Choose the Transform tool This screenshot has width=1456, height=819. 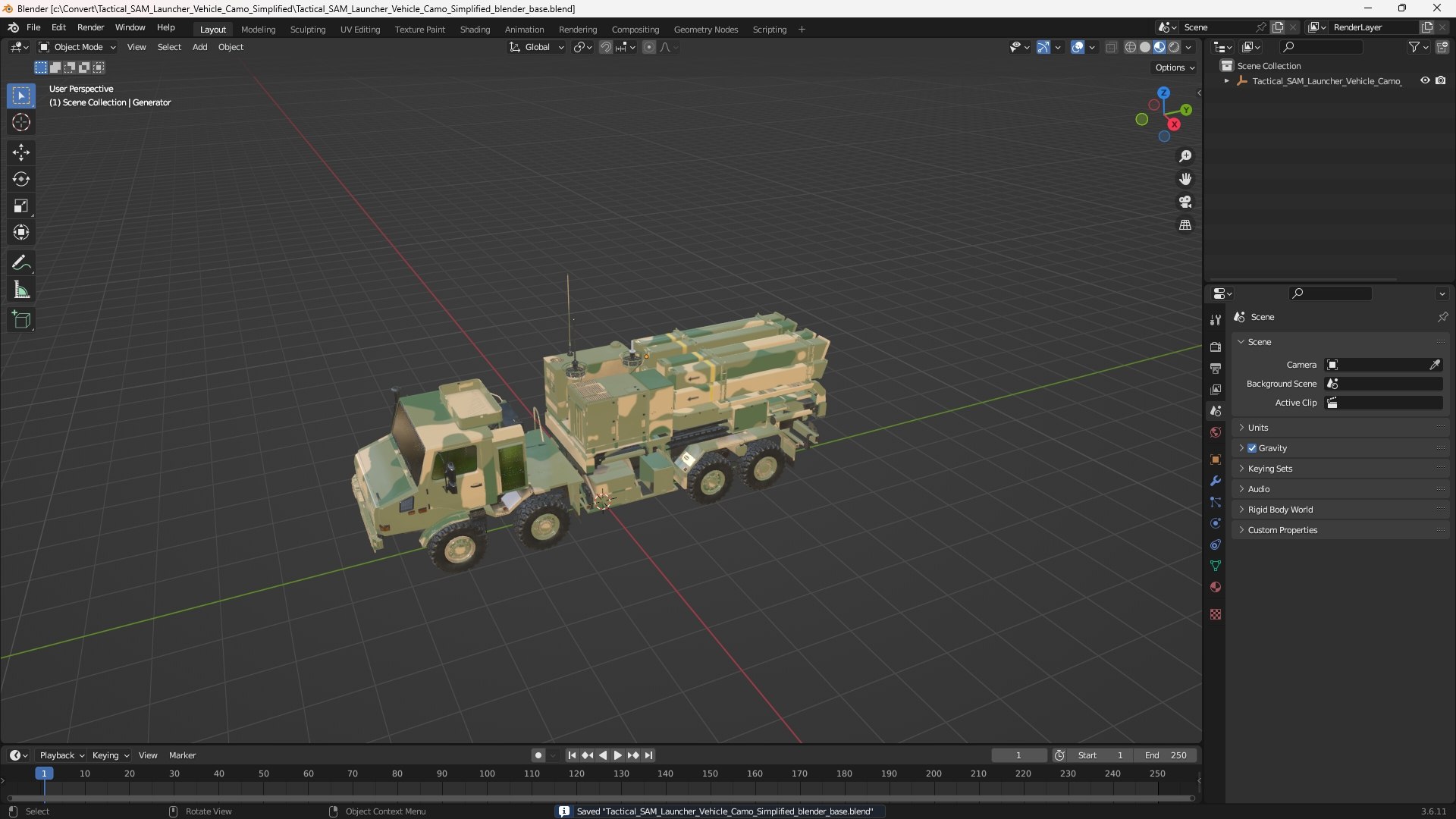[21, 232]
